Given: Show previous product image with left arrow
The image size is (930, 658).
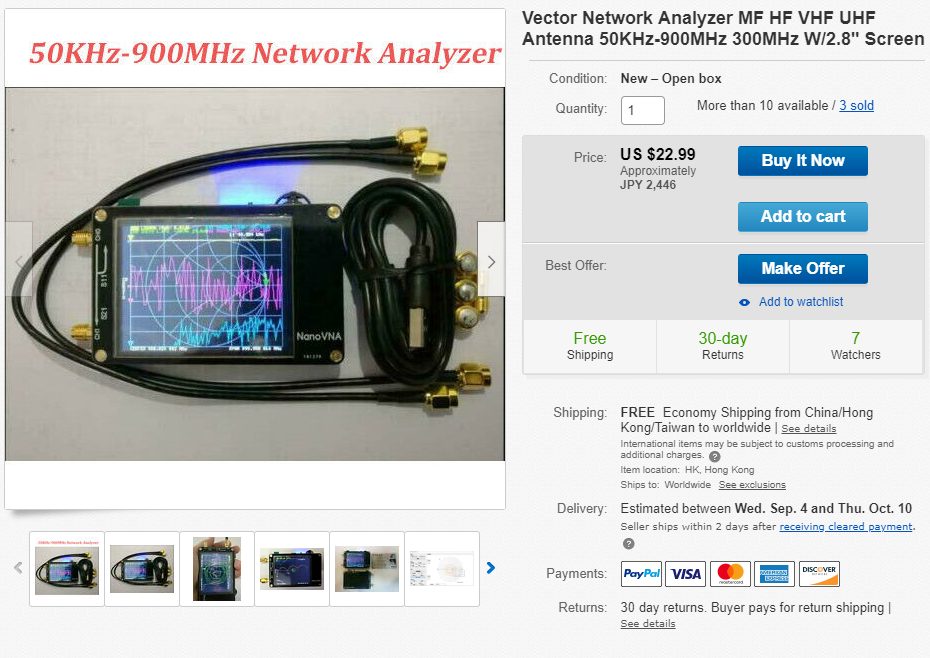Looking at the screenshot, I should (x=19, y=261).
